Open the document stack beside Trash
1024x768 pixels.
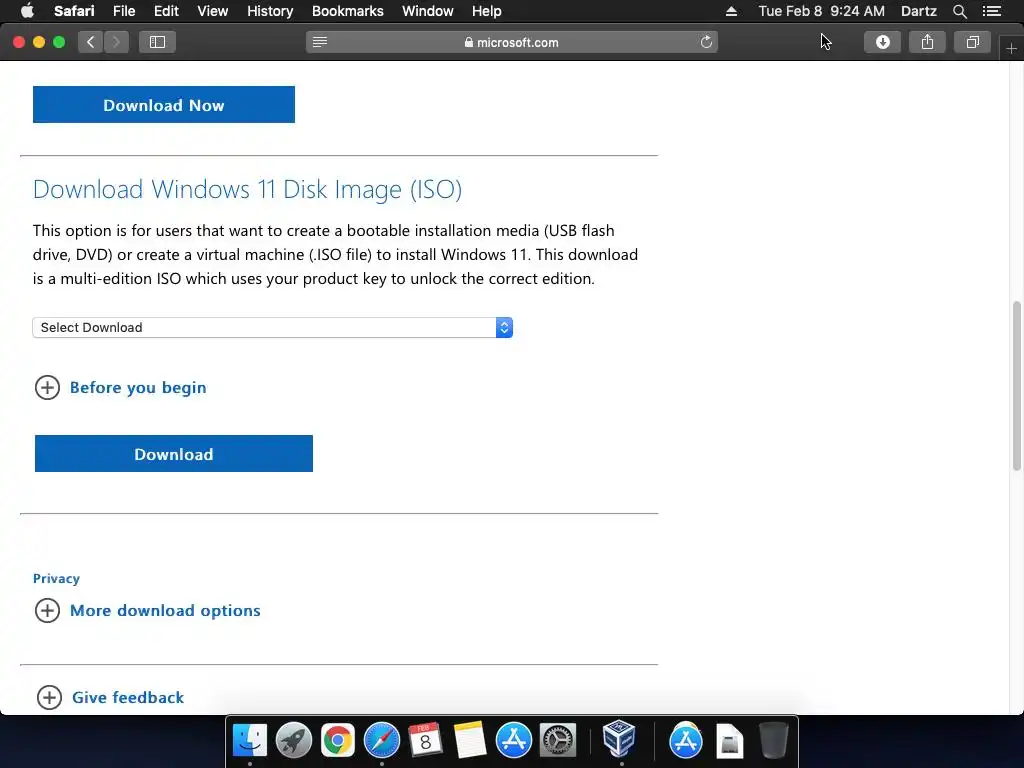click(x=729, y=740)
